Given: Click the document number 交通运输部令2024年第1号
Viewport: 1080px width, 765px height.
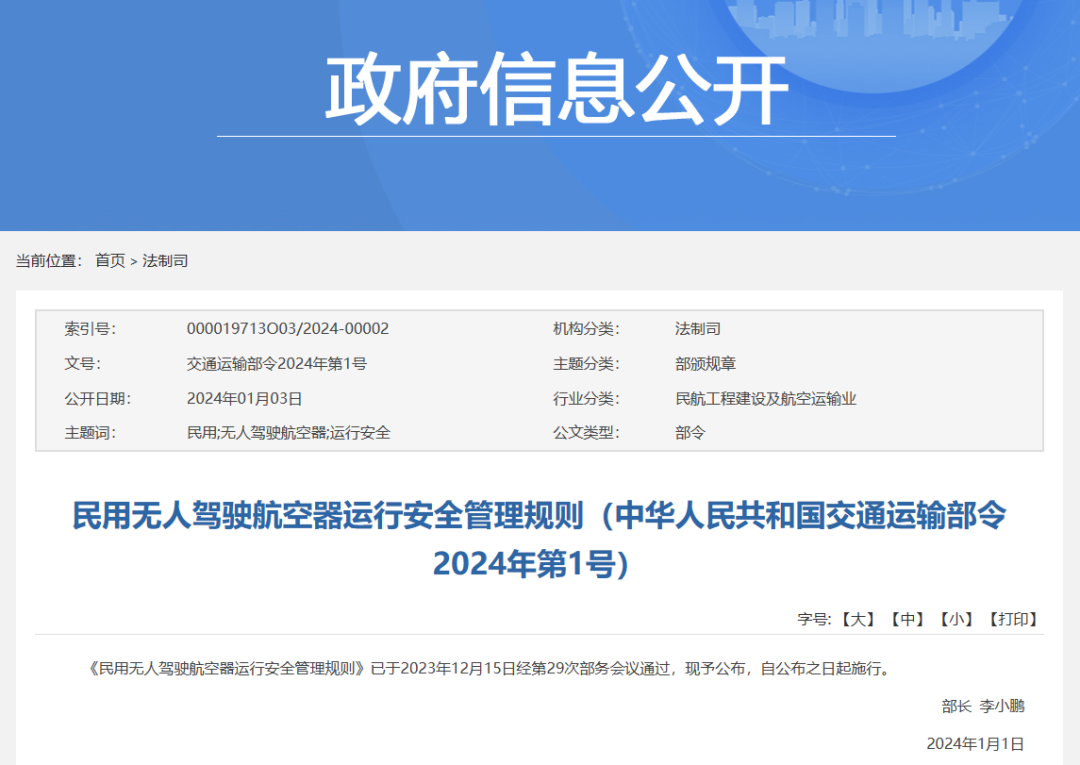Looking at the screenshot, I should (x=277, y=364).
